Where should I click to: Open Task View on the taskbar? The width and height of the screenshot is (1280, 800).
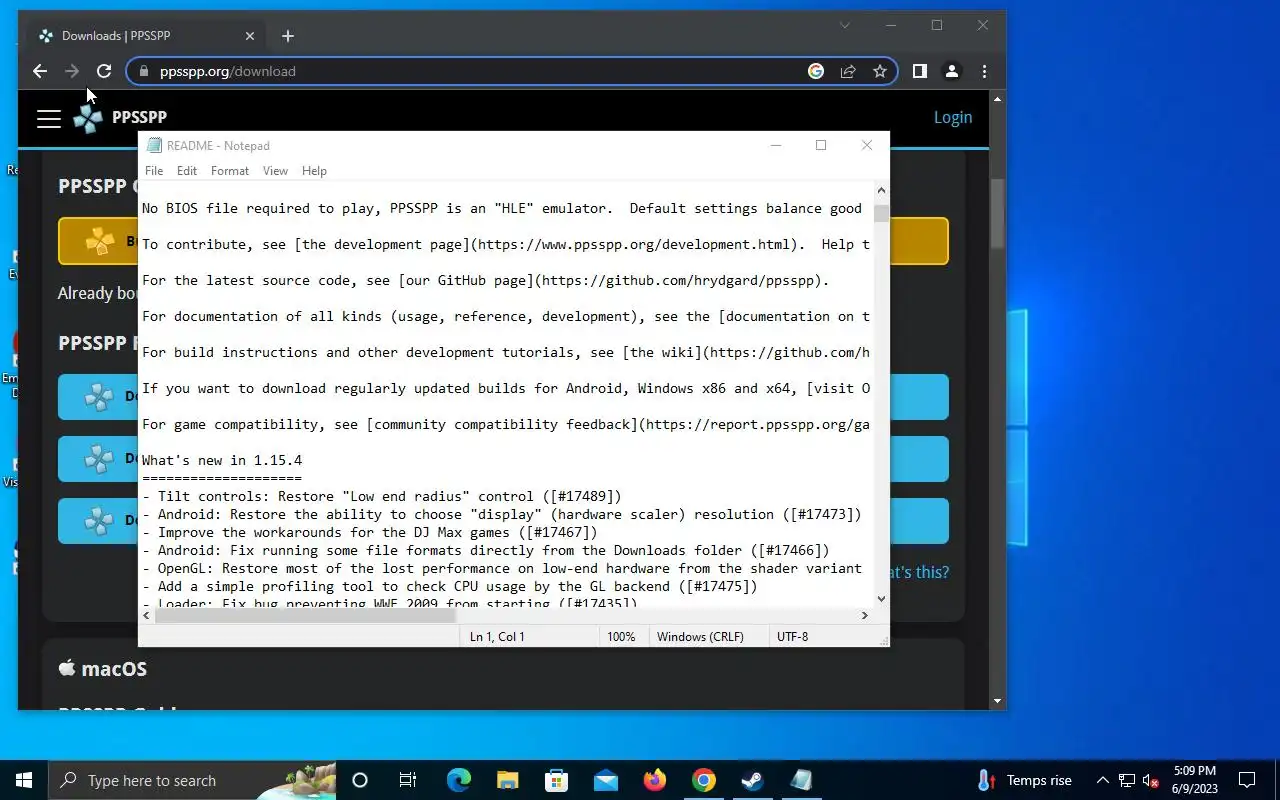(x=407, y=780)
